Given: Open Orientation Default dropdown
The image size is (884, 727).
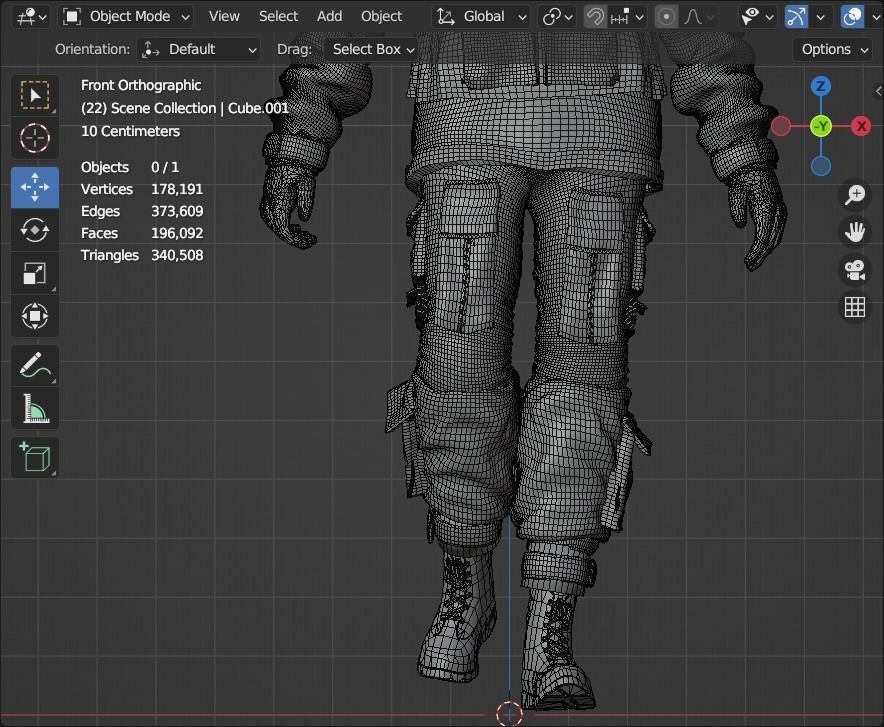Looking at the screenshot, I should click(x=198, y=50).
